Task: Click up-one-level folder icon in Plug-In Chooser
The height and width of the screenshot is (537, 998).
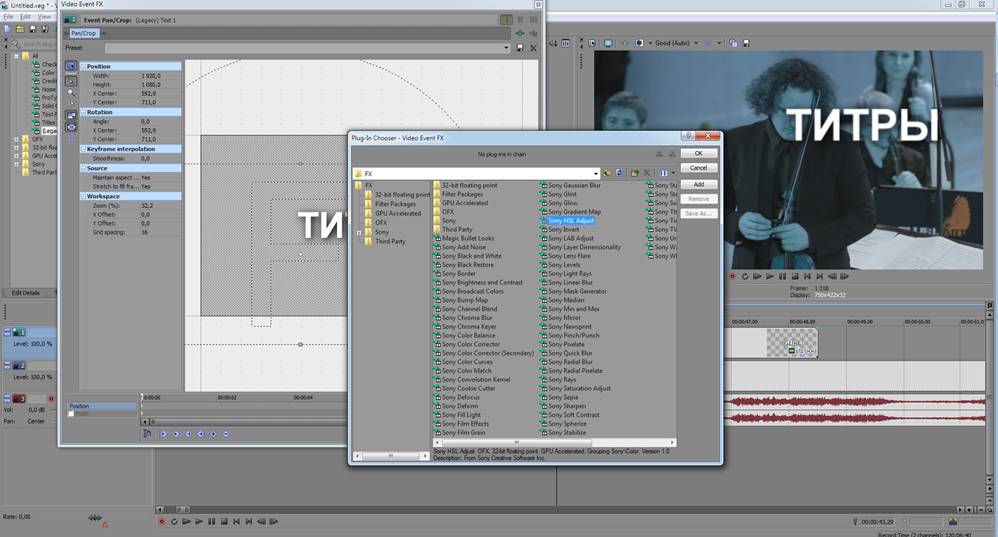Action: [607, 173]
